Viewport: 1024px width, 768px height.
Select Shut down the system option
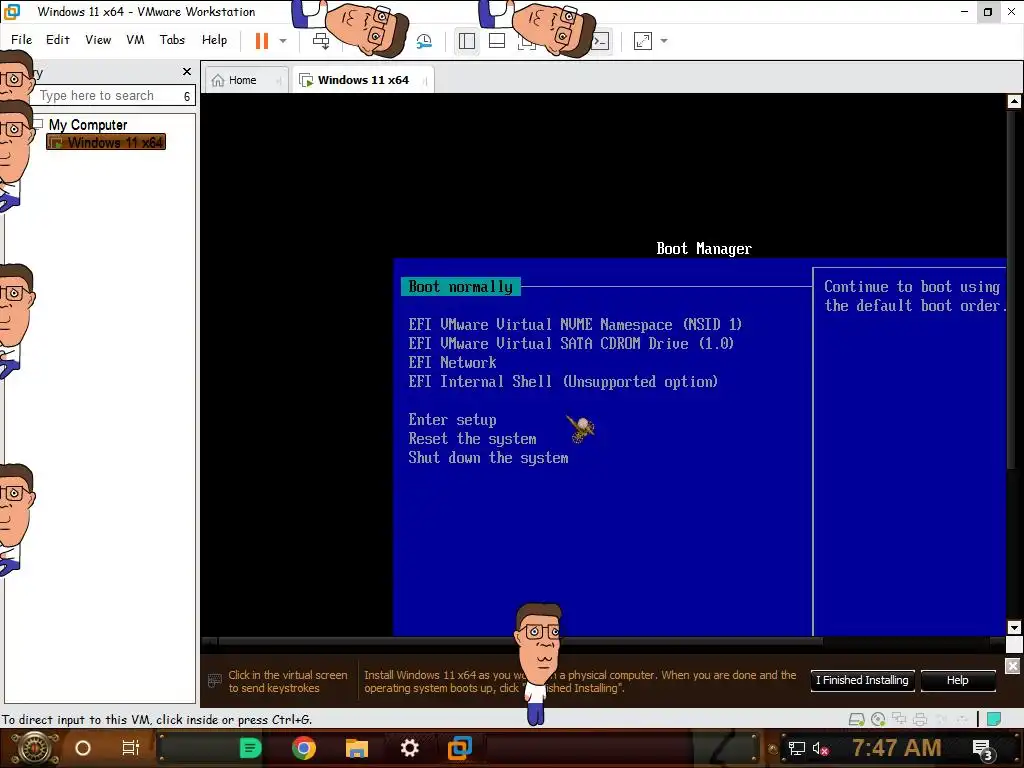tap(488, 458)
